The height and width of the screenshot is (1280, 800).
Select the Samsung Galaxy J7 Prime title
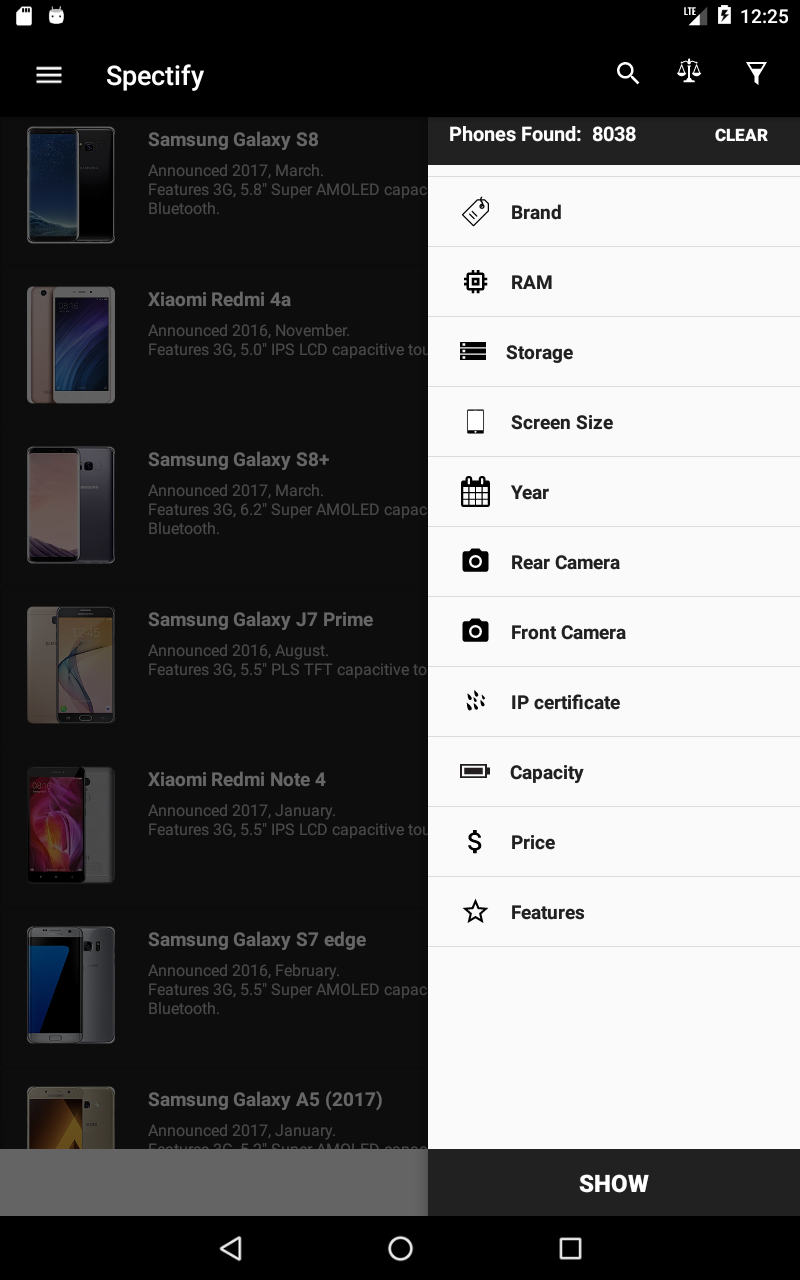(261, 620)
